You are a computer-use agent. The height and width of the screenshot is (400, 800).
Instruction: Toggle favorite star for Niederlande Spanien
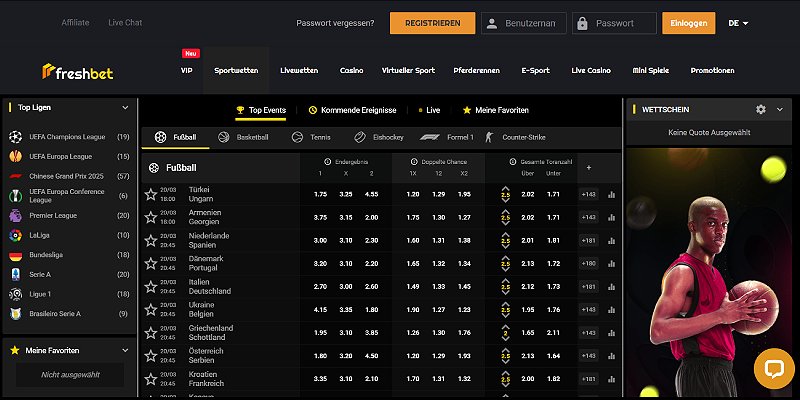point(151,240)
